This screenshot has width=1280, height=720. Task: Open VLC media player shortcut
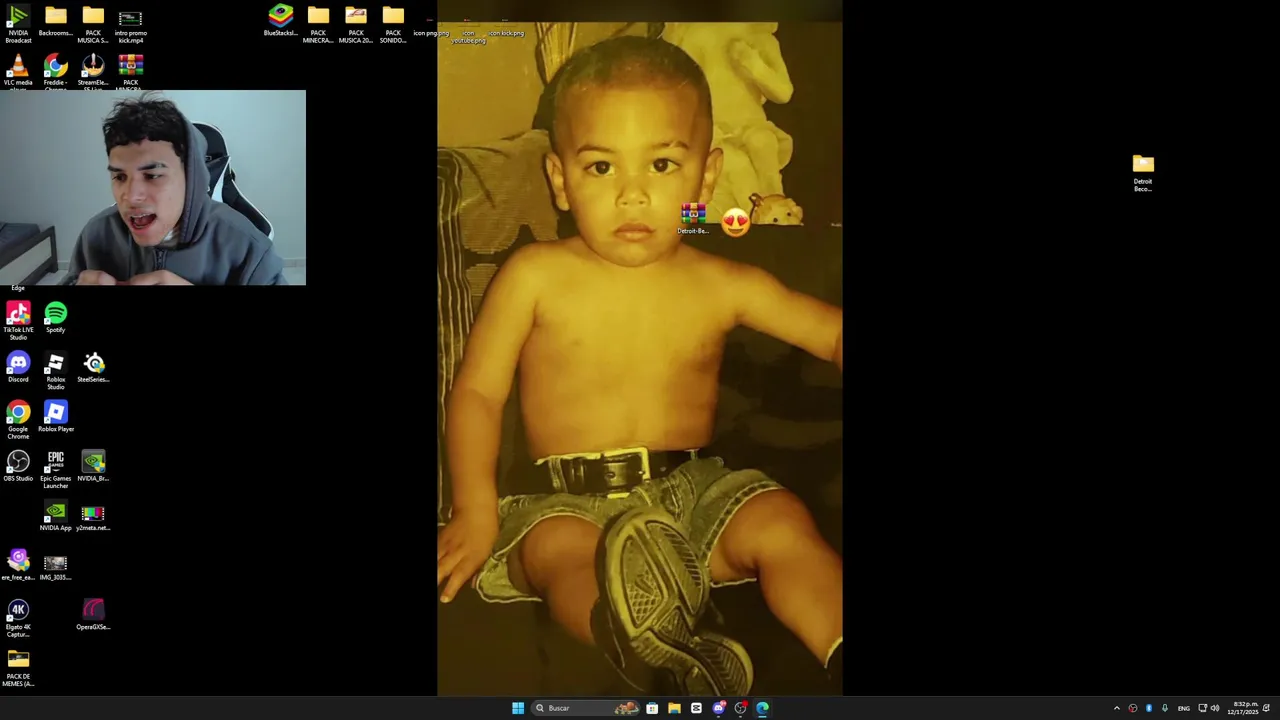click(x=18, y=72)
